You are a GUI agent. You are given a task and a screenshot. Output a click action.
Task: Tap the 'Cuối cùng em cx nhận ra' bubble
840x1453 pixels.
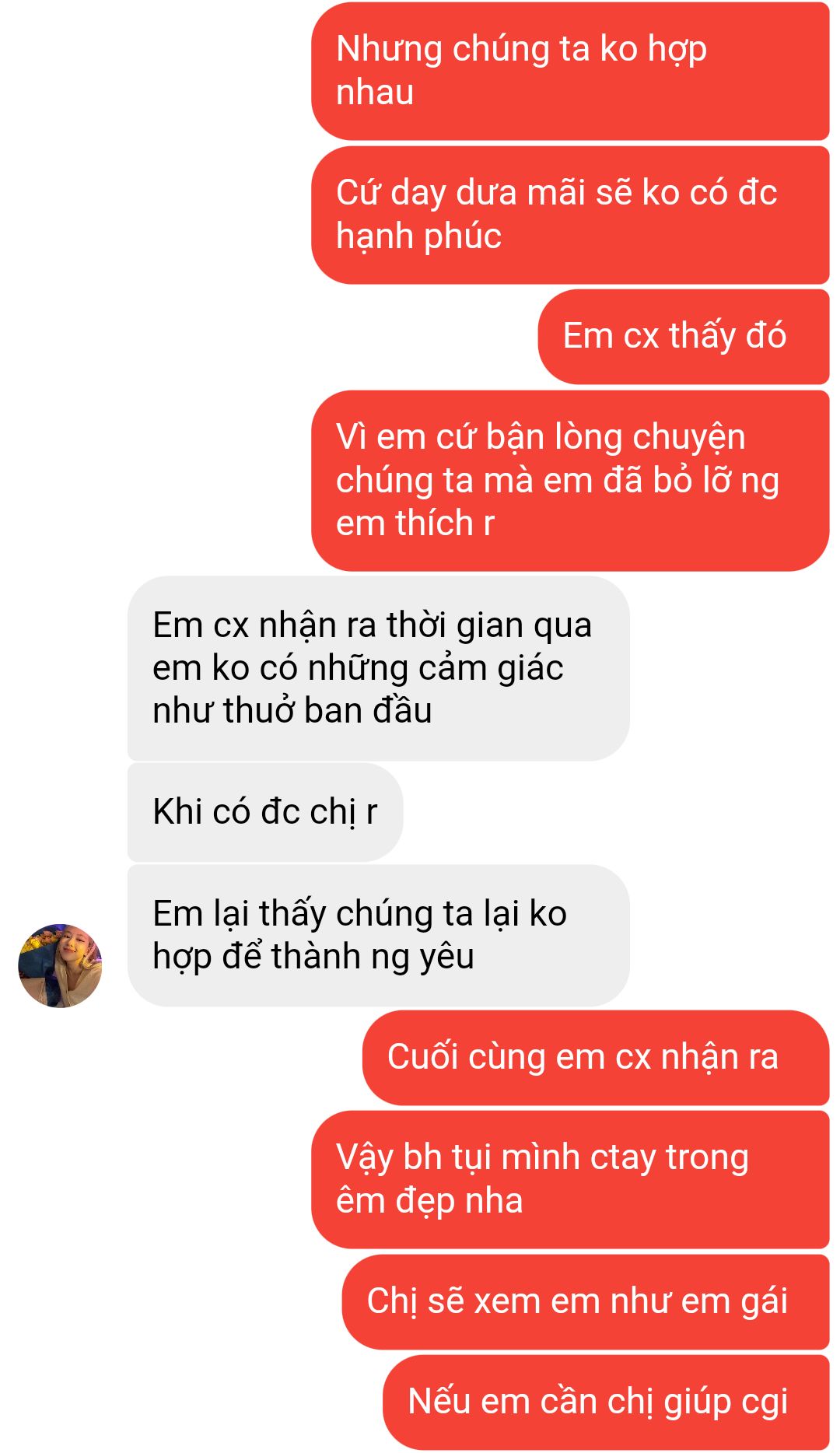click(596, 1058)
